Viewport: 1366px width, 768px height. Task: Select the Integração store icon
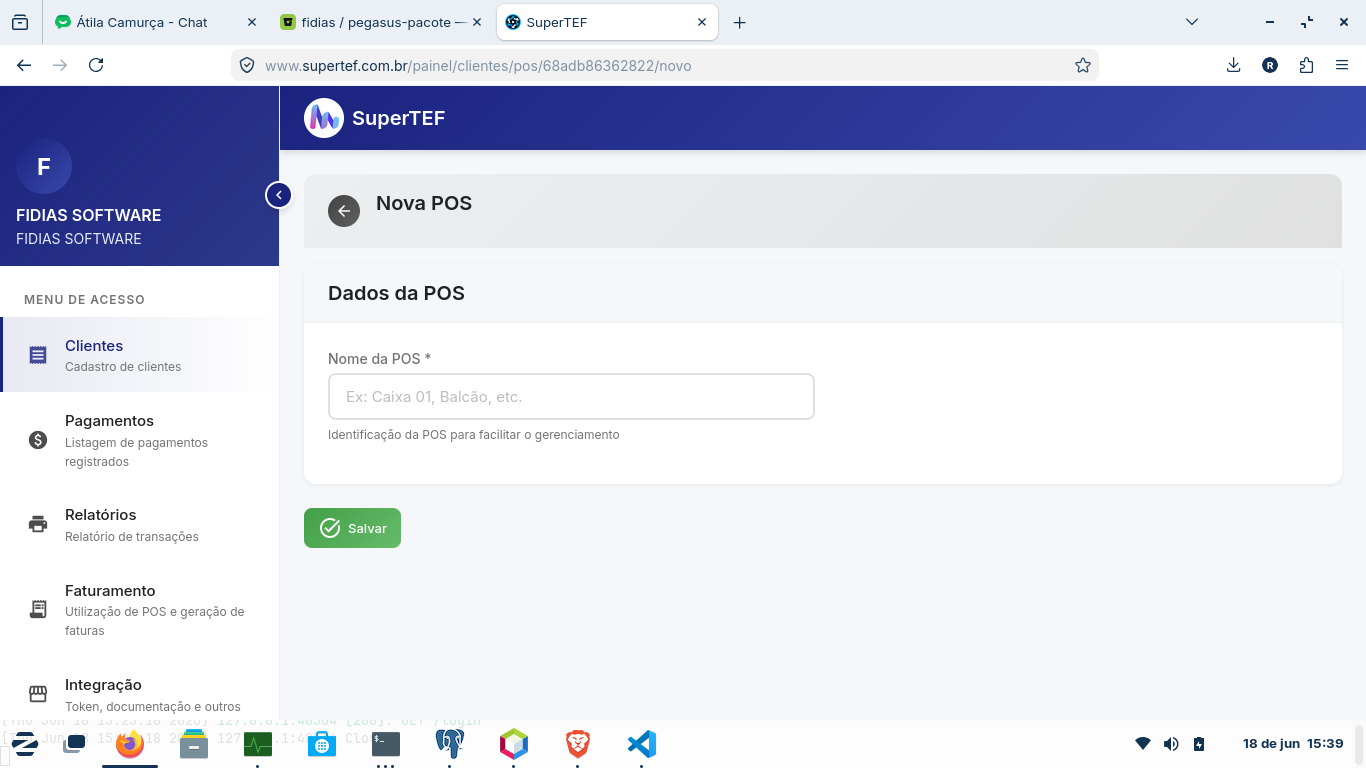(38, 694)
